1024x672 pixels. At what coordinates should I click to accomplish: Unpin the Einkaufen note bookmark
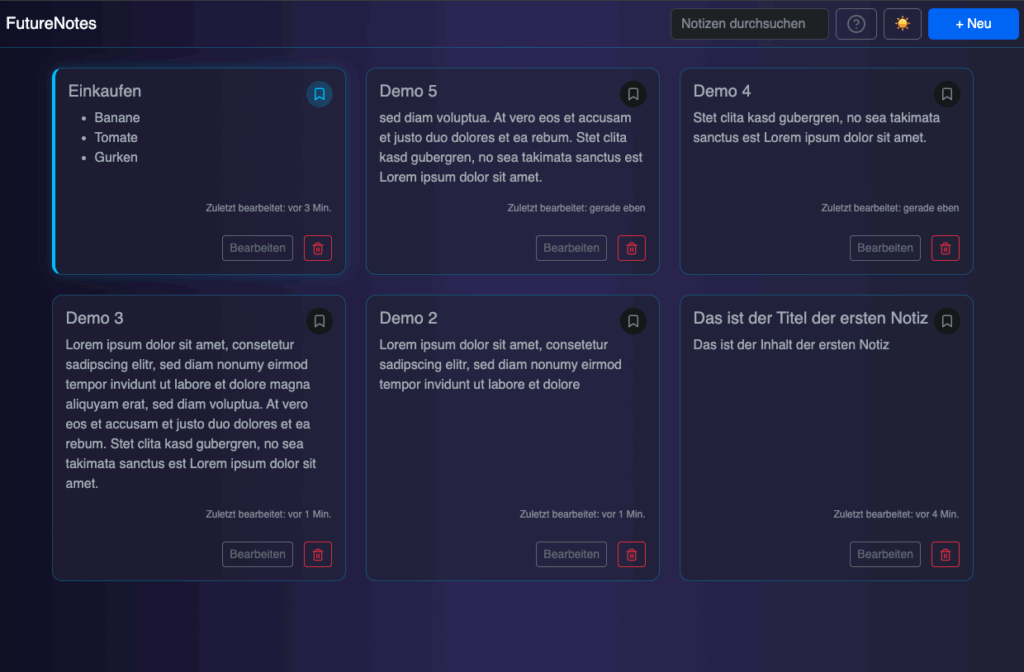click(319, 94)
